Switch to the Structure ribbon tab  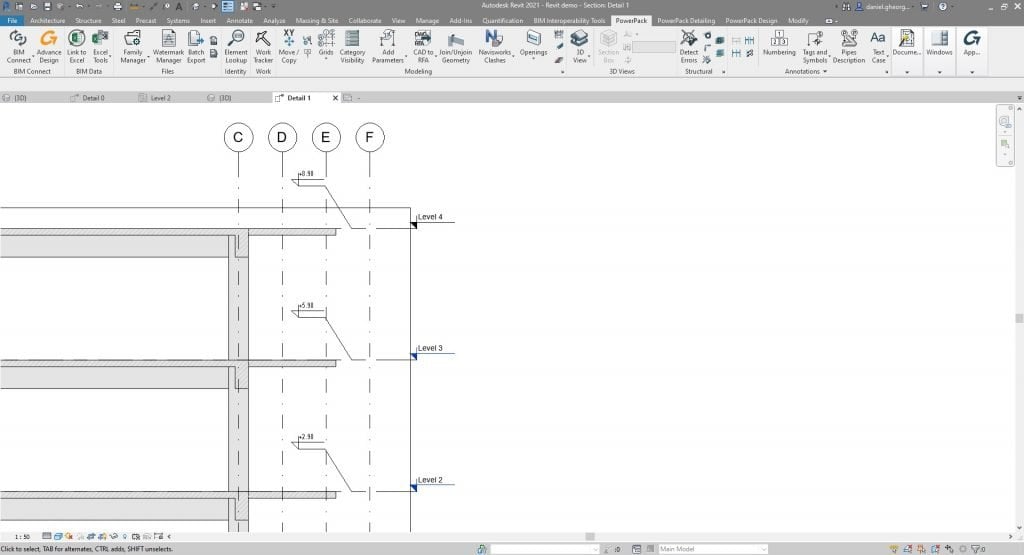point(88,20)
